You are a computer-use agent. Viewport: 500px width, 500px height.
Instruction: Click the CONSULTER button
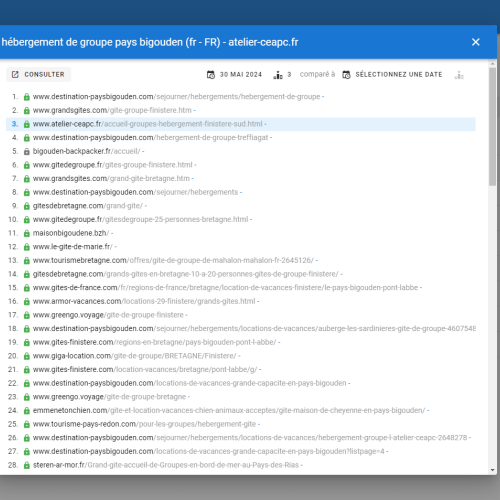tap(38, 74)
